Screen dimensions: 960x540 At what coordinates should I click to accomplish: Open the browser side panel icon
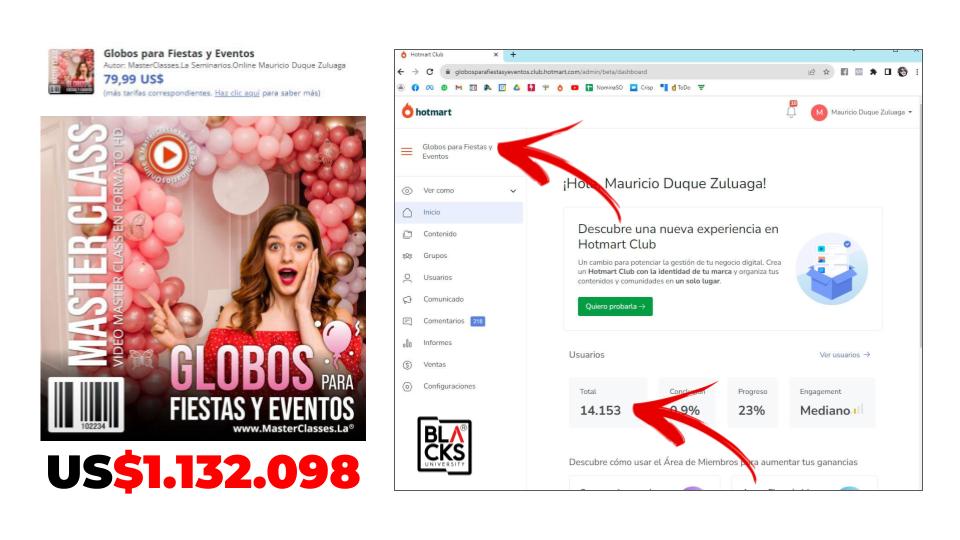click(x=888, y=72)
